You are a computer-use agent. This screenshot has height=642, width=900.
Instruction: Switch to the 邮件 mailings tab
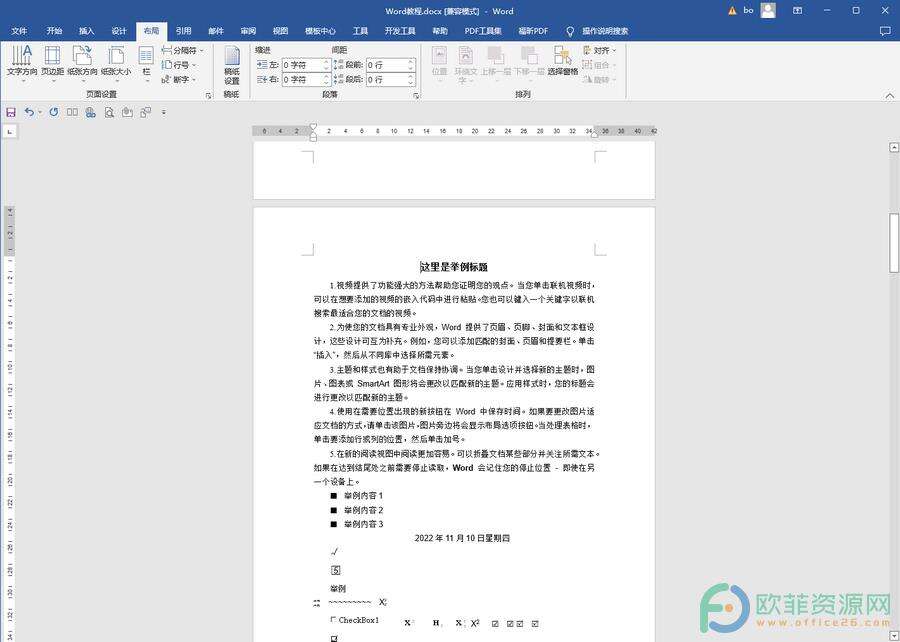(216, 31)
